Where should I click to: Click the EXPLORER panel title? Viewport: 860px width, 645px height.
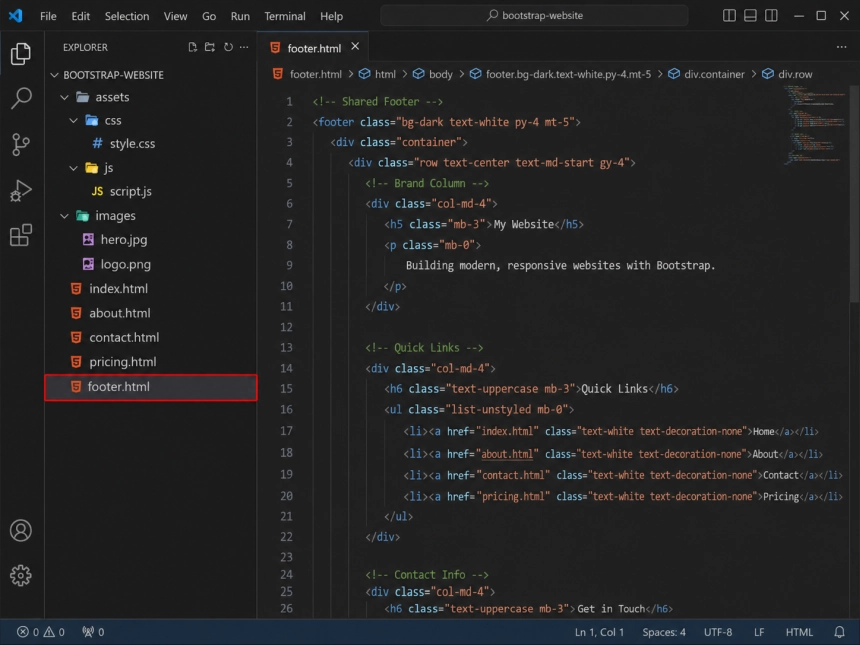[x=85, y=47]
